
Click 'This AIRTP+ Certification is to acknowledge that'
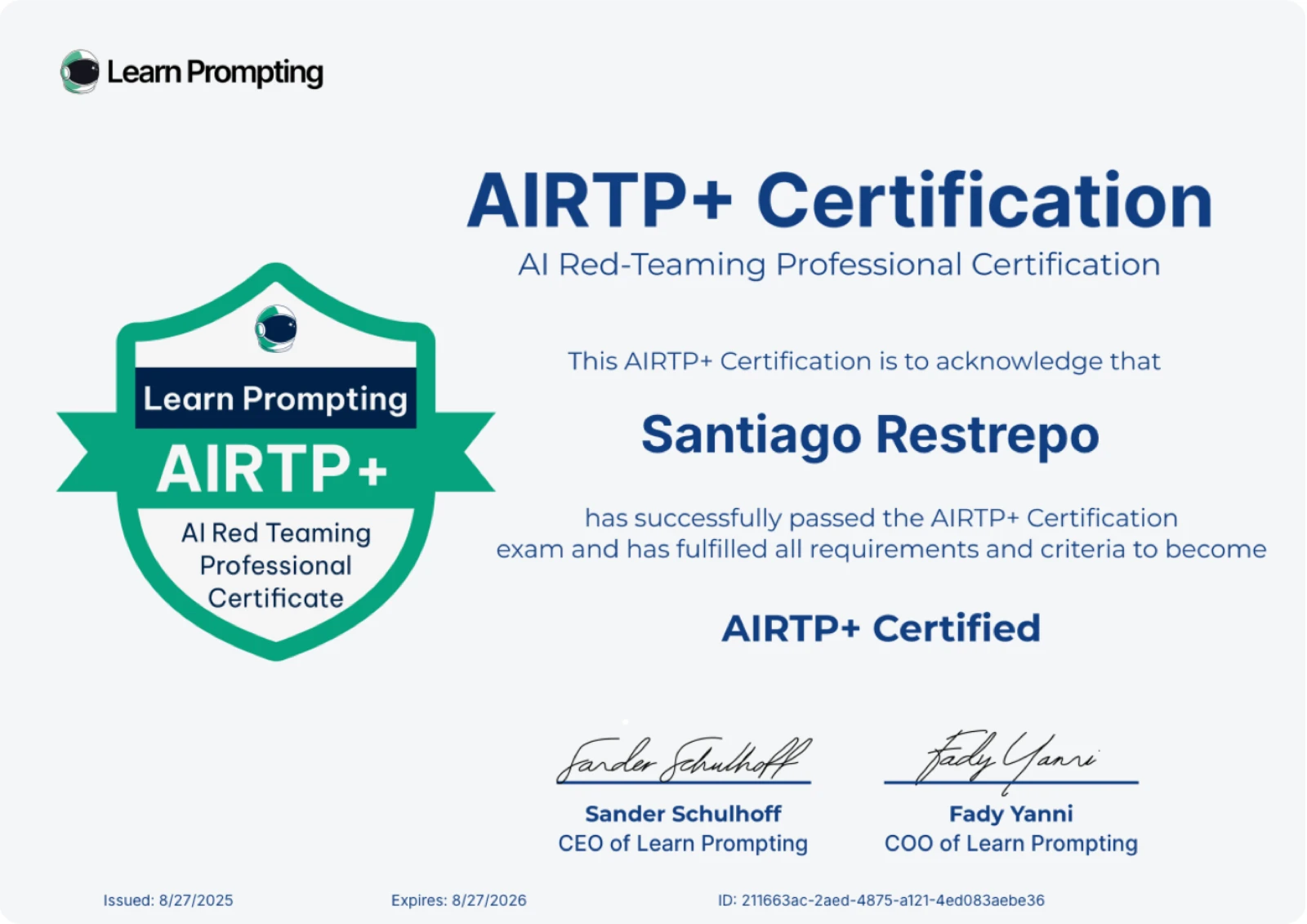tap(864, 361)
